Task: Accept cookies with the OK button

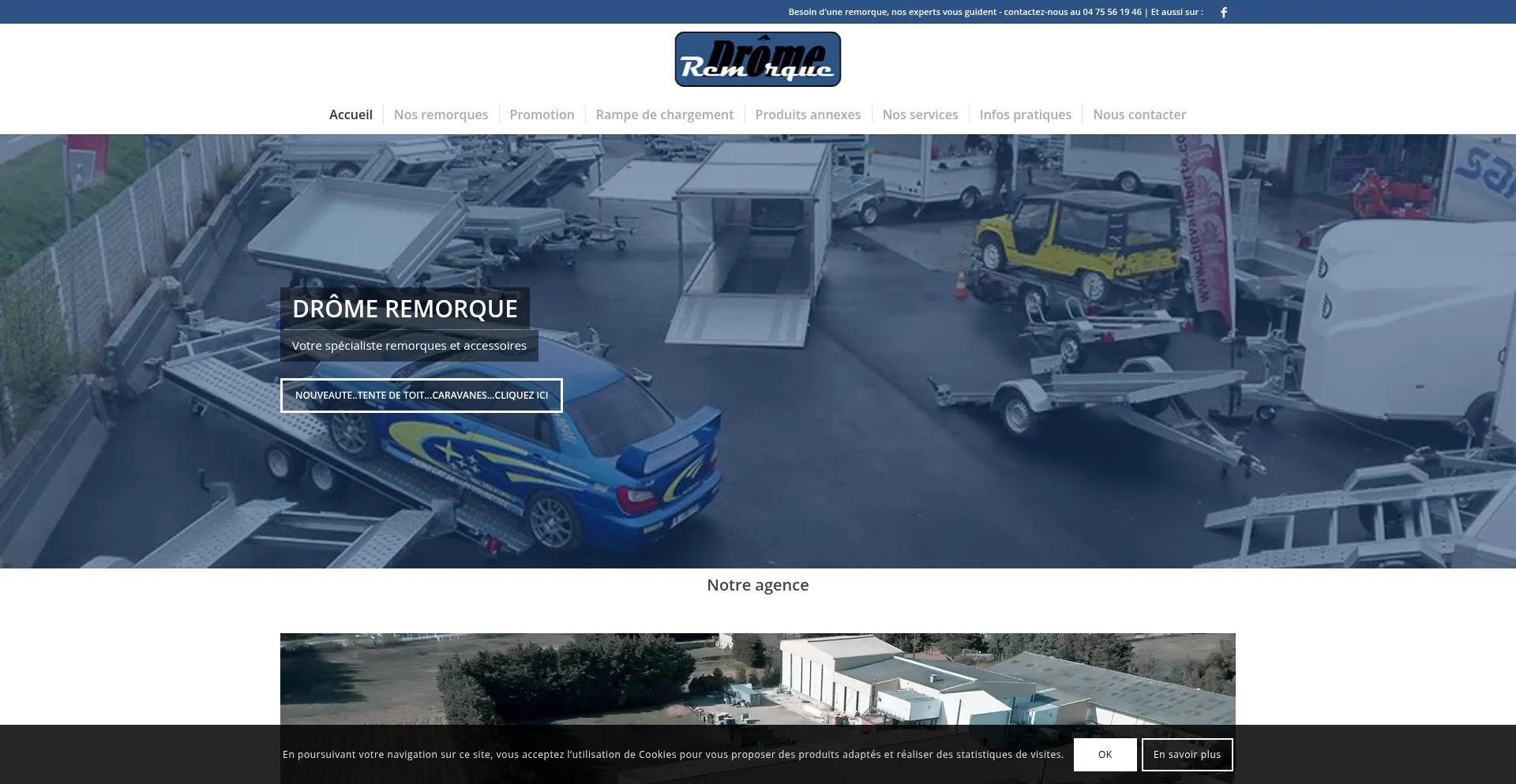Action: click(1105, 755)
